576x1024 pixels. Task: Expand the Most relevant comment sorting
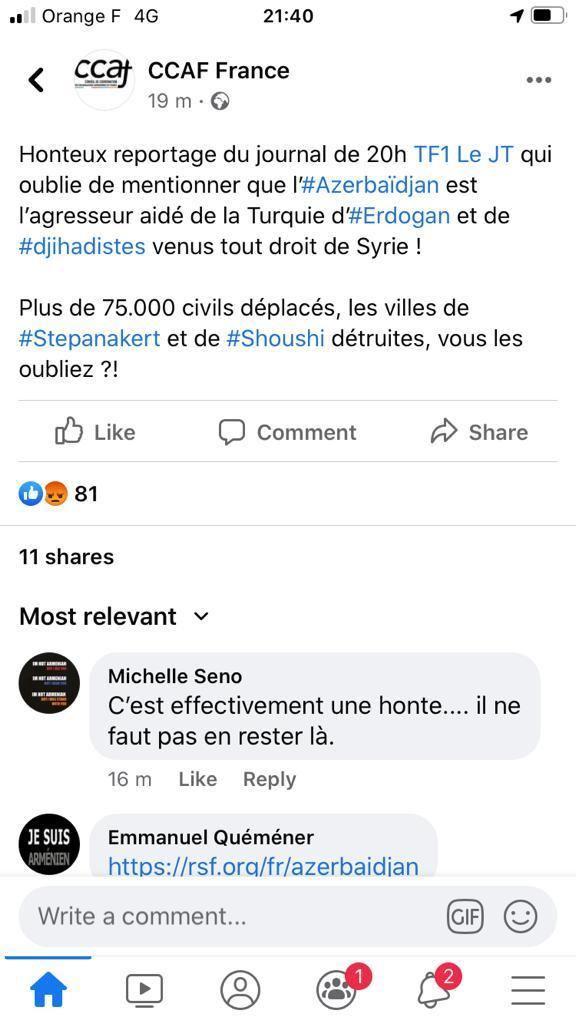[114, 616]
